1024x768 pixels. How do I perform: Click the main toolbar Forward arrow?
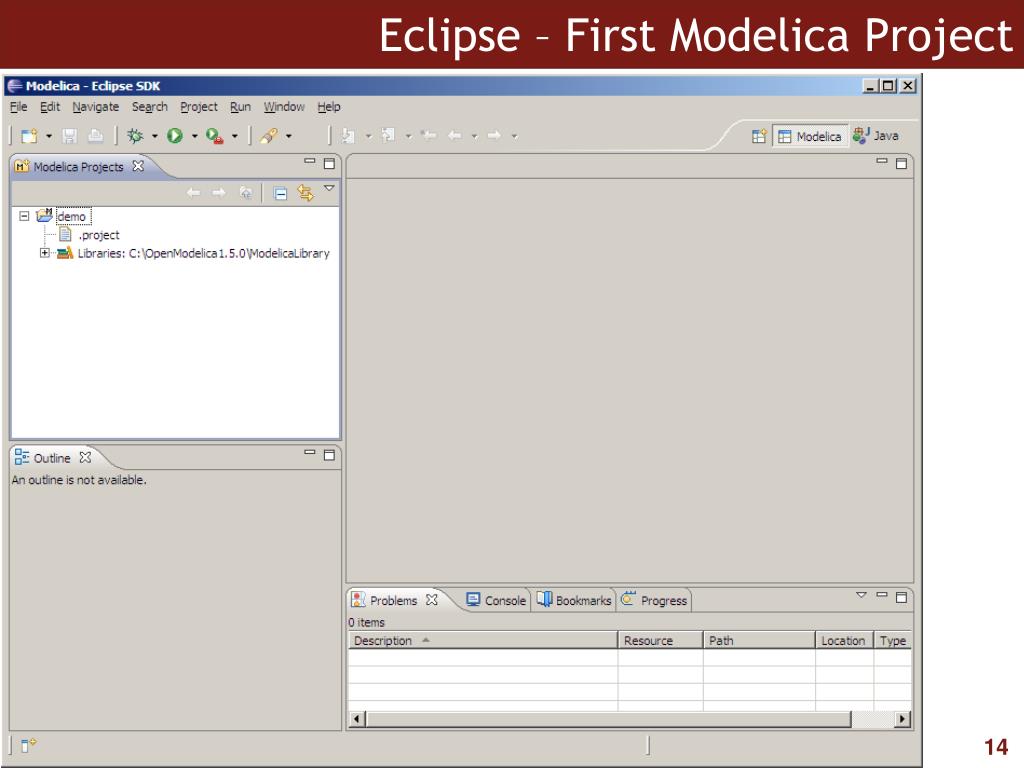pyautogui.click(x=494, y=136)
